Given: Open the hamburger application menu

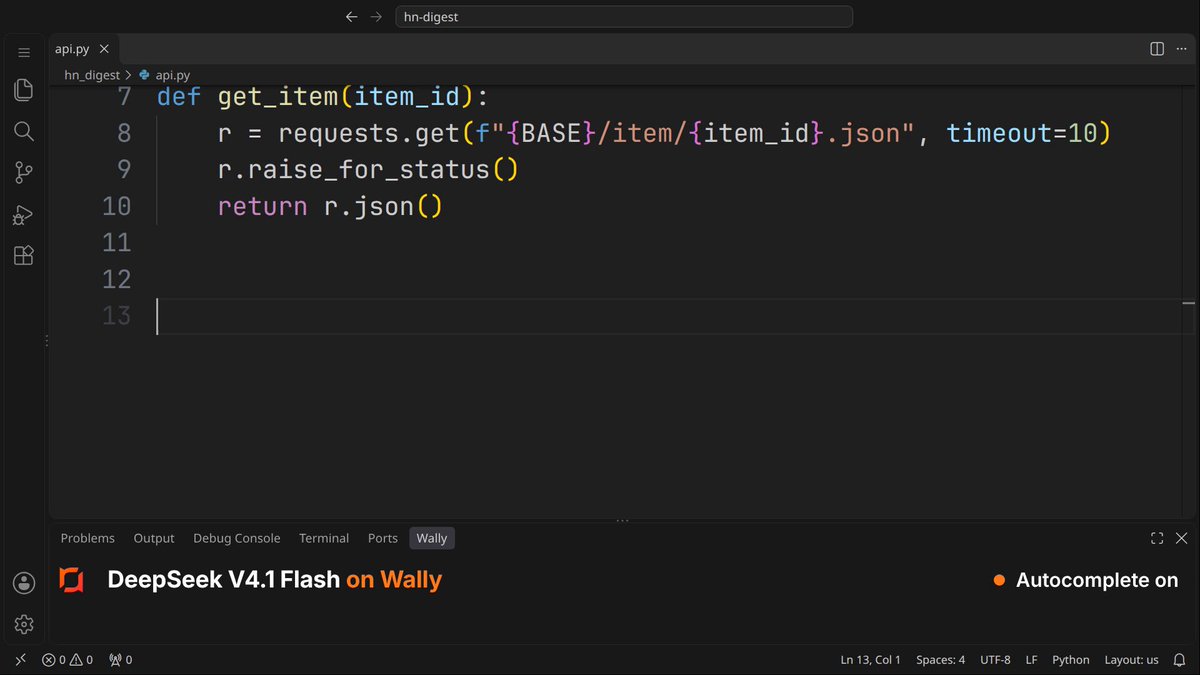Looking at the screenshot, I should (24, 52).
